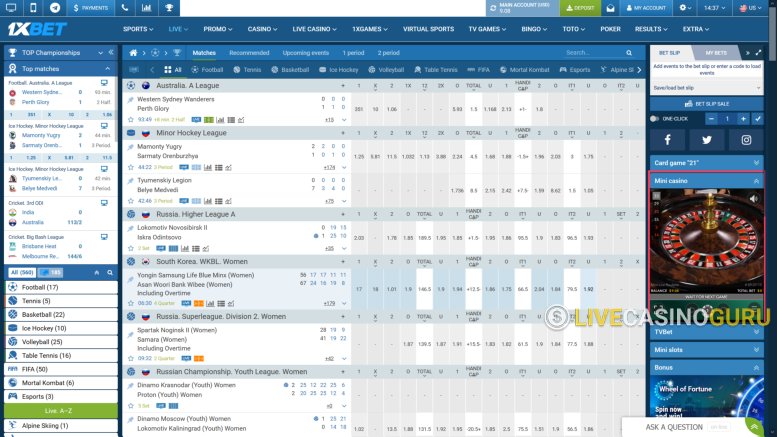Screen dimensions: 777x437
Task: Mute the mini casino roulette sound
Action: coord(754,199)
